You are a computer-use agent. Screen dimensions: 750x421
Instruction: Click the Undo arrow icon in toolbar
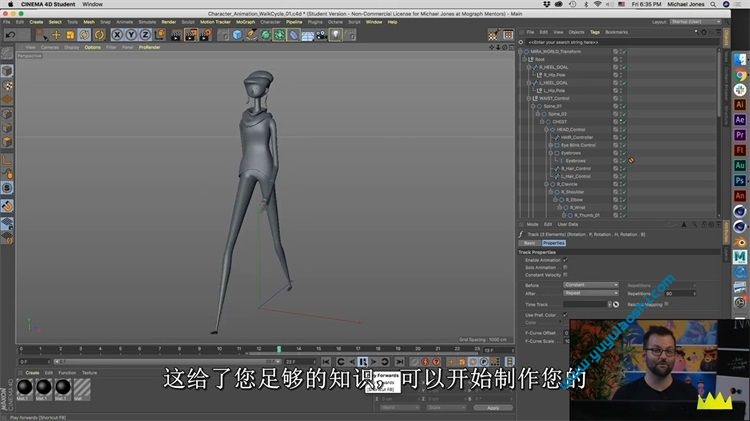11,34
